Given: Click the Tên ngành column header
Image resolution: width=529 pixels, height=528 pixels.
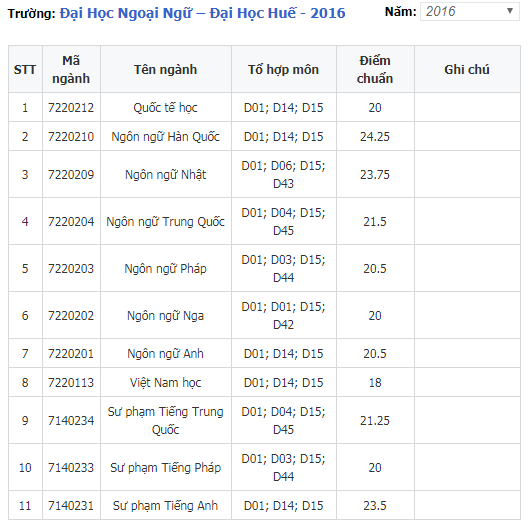Looking at the screenshot, I should tap(166, 69).
